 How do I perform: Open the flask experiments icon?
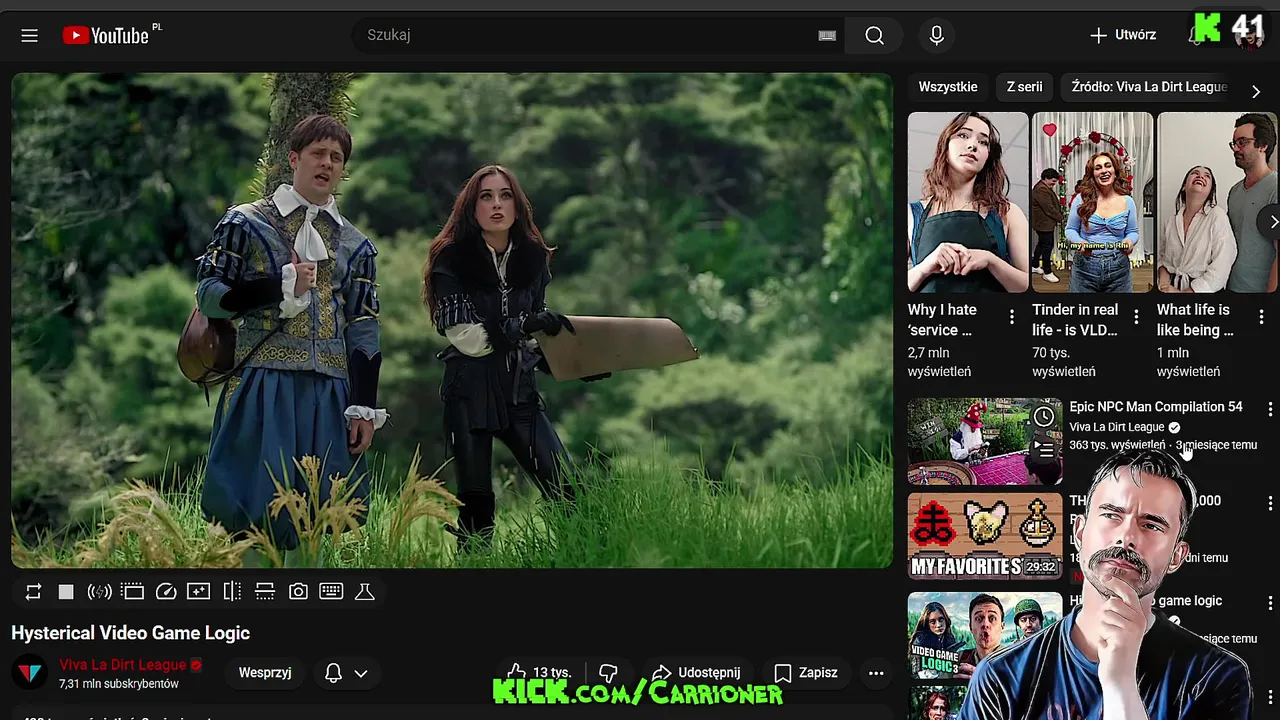[365, 592]
